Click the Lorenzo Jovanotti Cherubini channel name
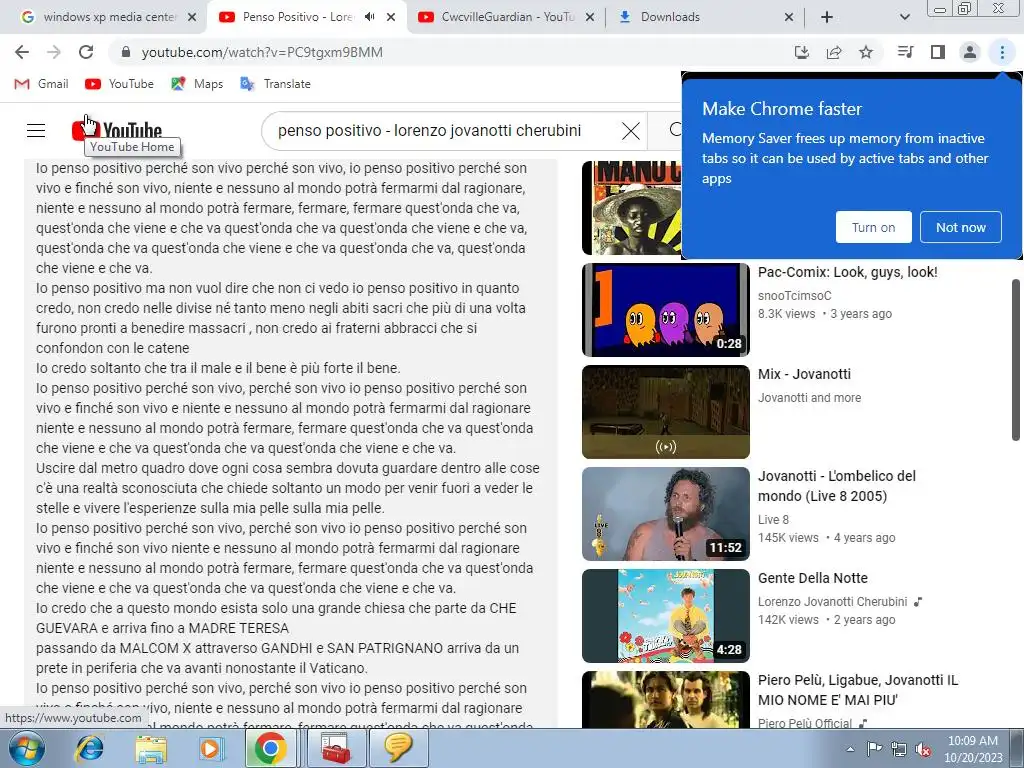Screen dimensions: 1024x768 coord(832,601)
